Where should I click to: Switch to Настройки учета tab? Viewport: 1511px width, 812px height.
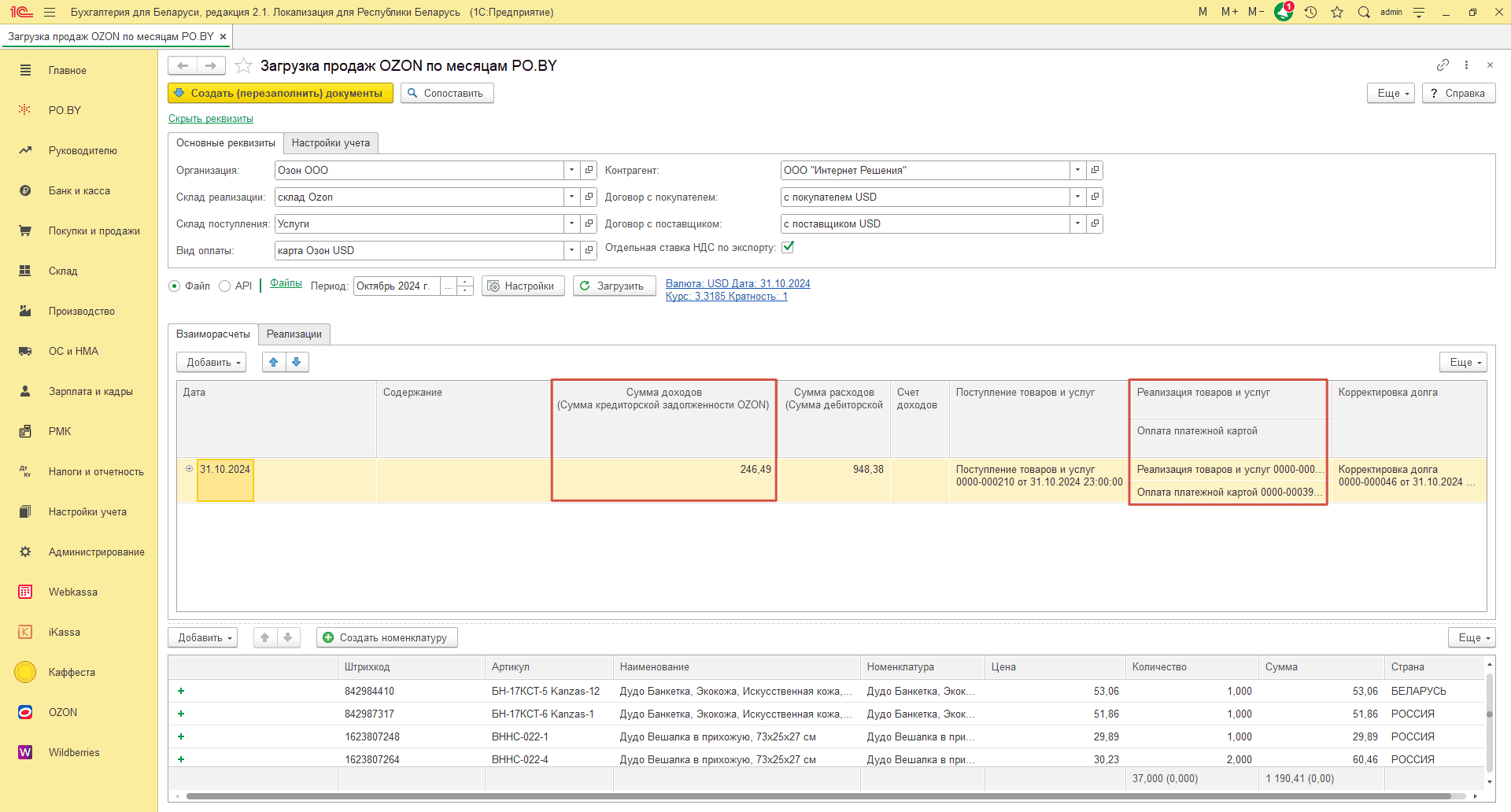tap(331, 142)
